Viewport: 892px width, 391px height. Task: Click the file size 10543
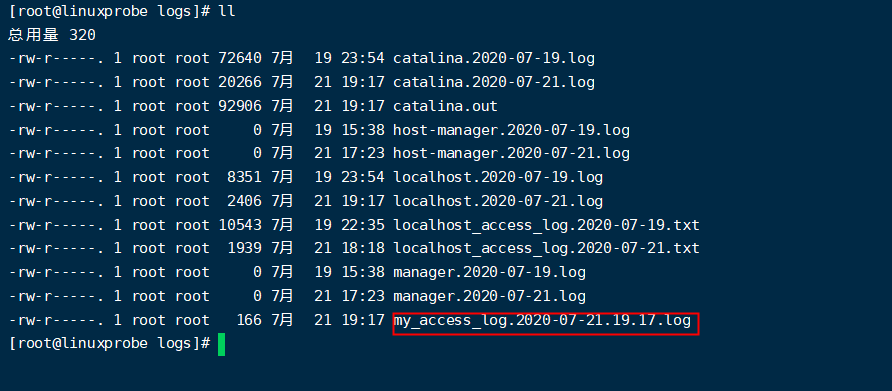click(240, 225)
